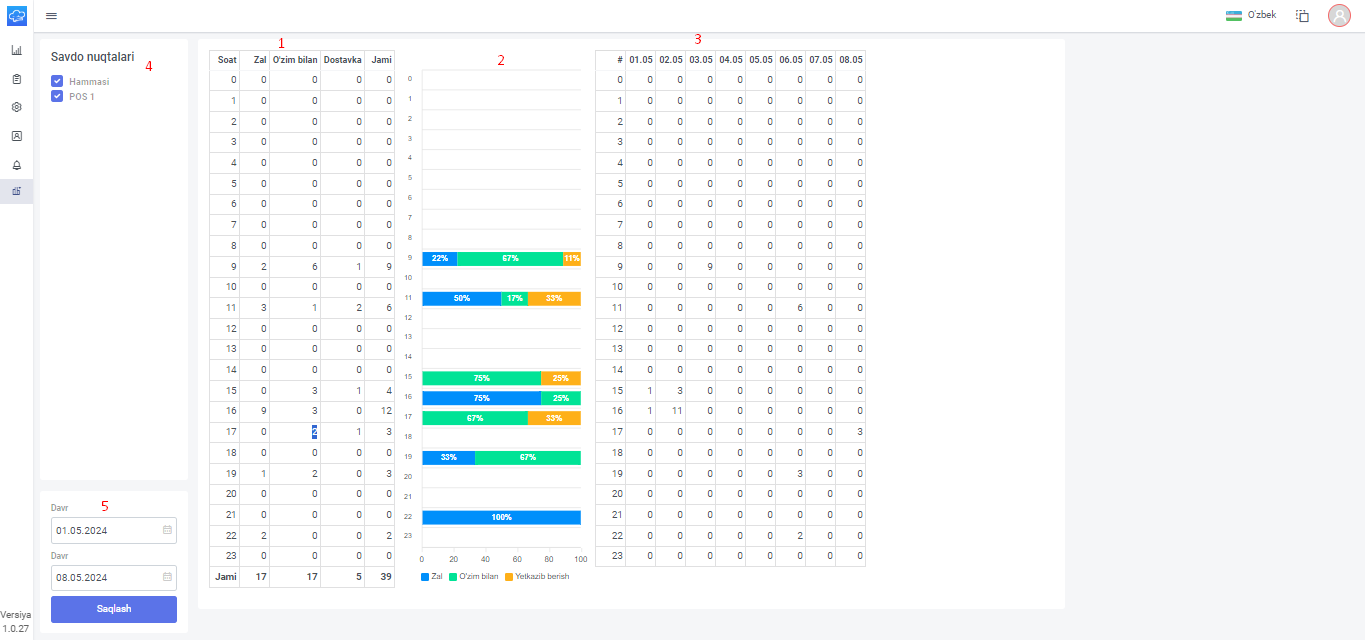Uncheck the POS 1 checkbox
The image size is (1365, 640).
coord(57,96)
